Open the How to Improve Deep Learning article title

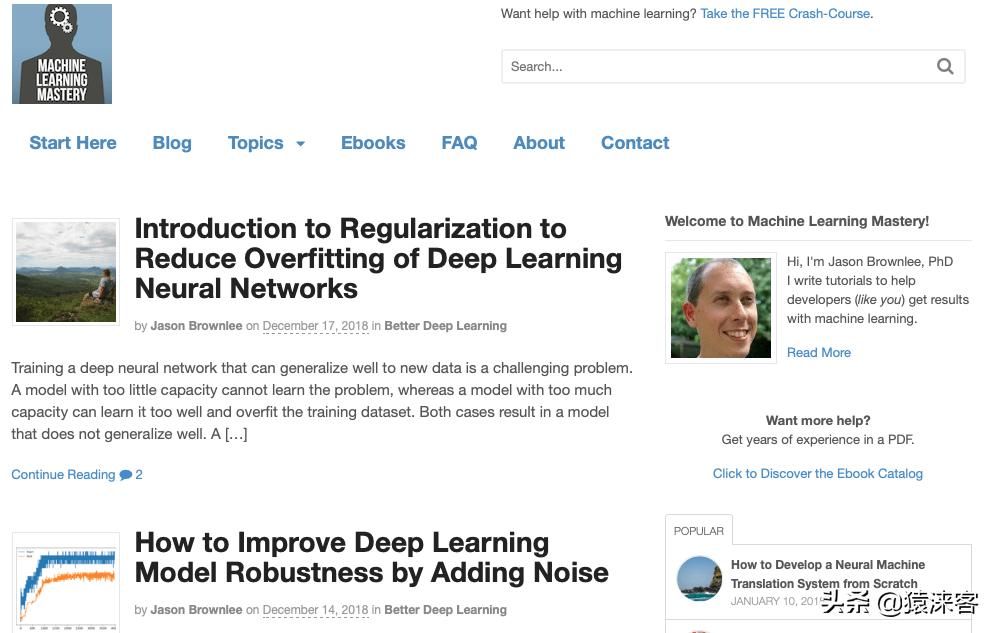[x=372, y=557]
